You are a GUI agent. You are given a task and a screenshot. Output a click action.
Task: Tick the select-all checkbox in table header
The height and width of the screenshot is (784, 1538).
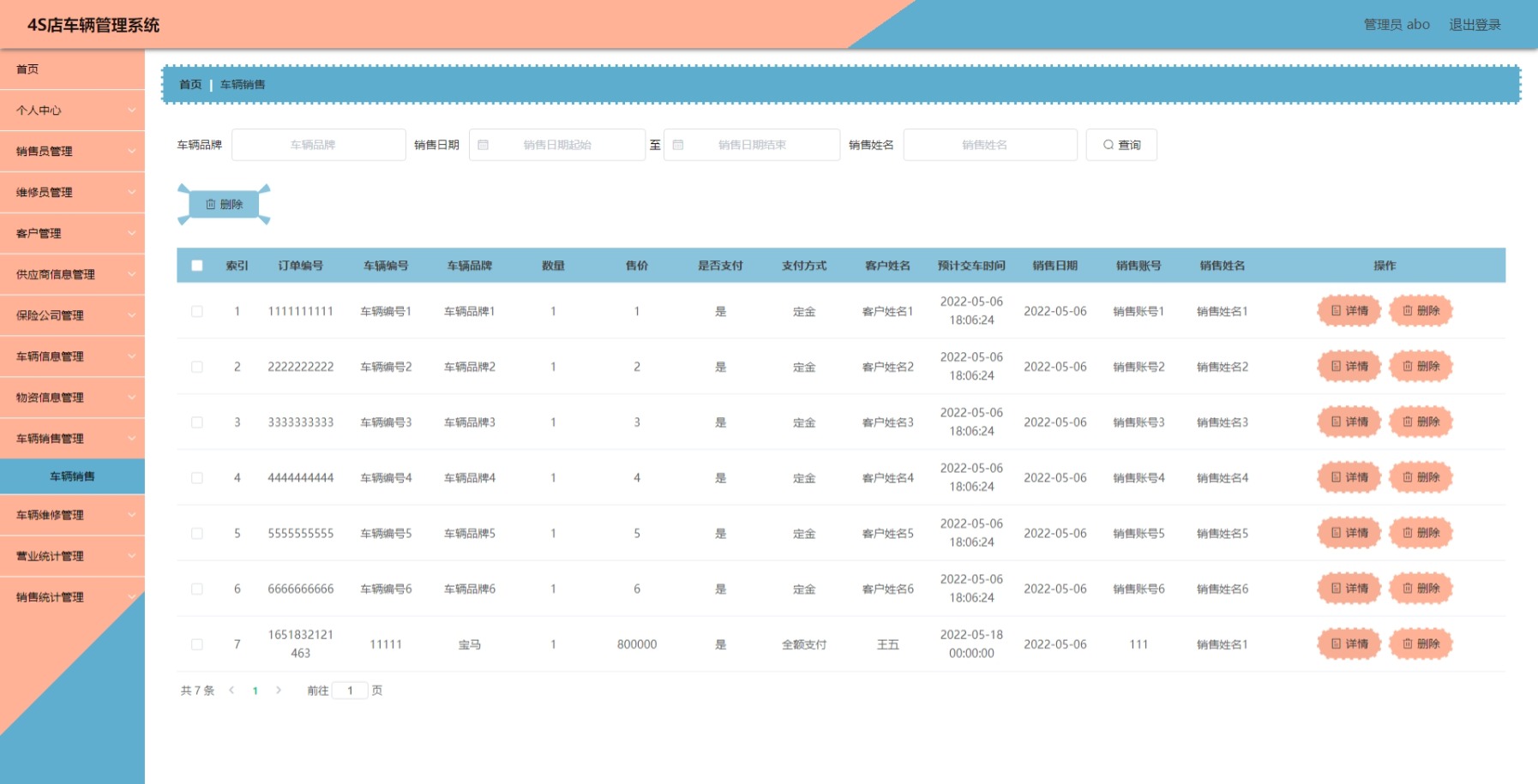click(197, 266)
